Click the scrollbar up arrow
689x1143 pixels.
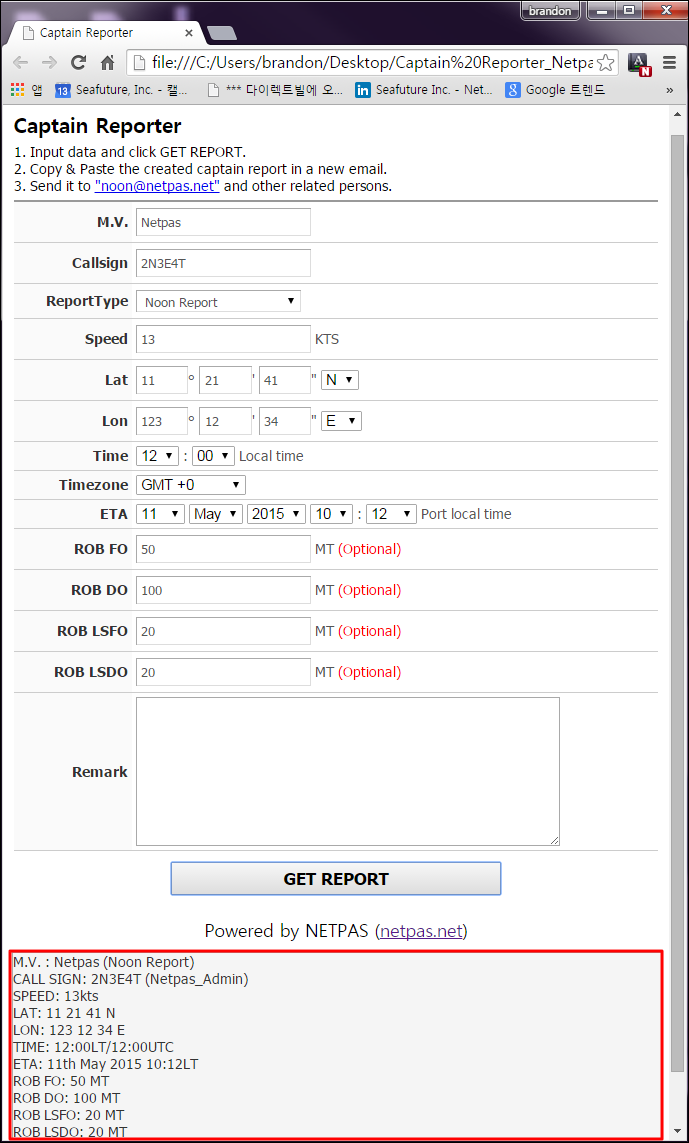pyautogui.click(x=677, y=114)
